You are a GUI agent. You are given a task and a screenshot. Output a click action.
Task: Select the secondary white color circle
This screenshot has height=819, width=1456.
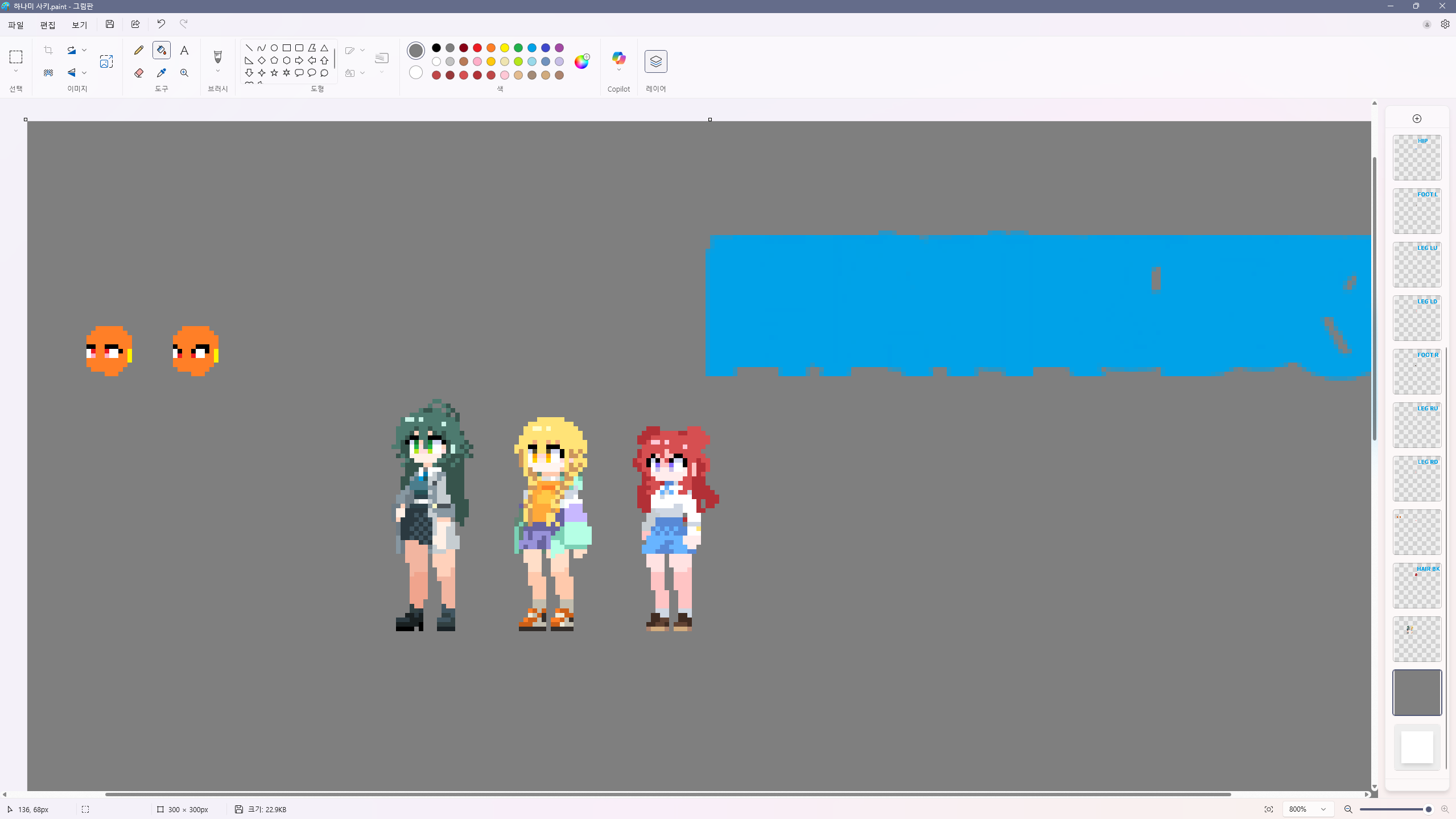tap(416, 73)
